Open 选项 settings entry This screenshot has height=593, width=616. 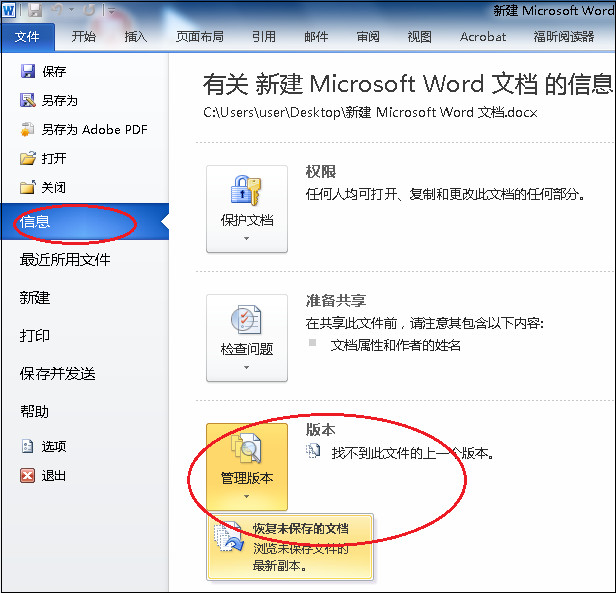(x=54, y=446)
